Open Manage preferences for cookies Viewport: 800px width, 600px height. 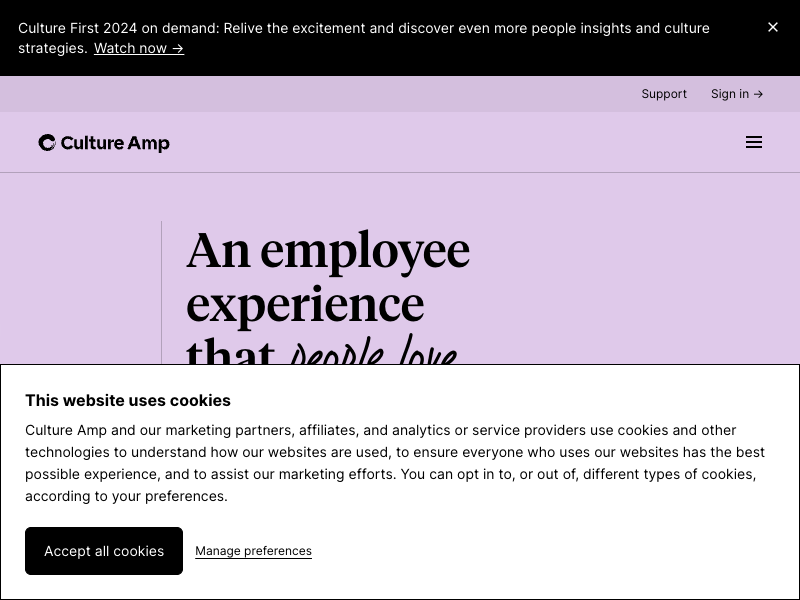point(254,551)
